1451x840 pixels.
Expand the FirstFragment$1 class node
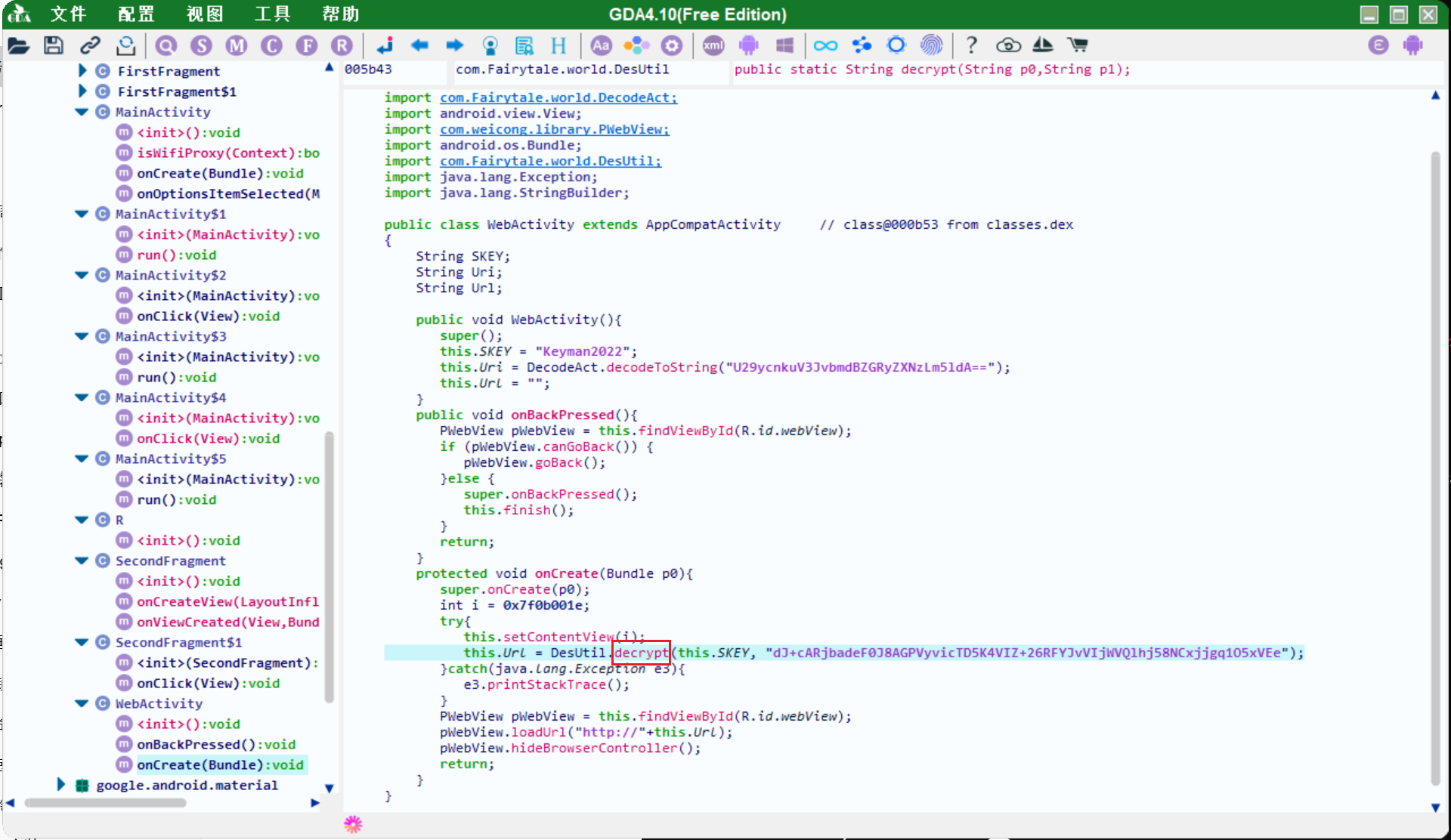pos(82,91)
